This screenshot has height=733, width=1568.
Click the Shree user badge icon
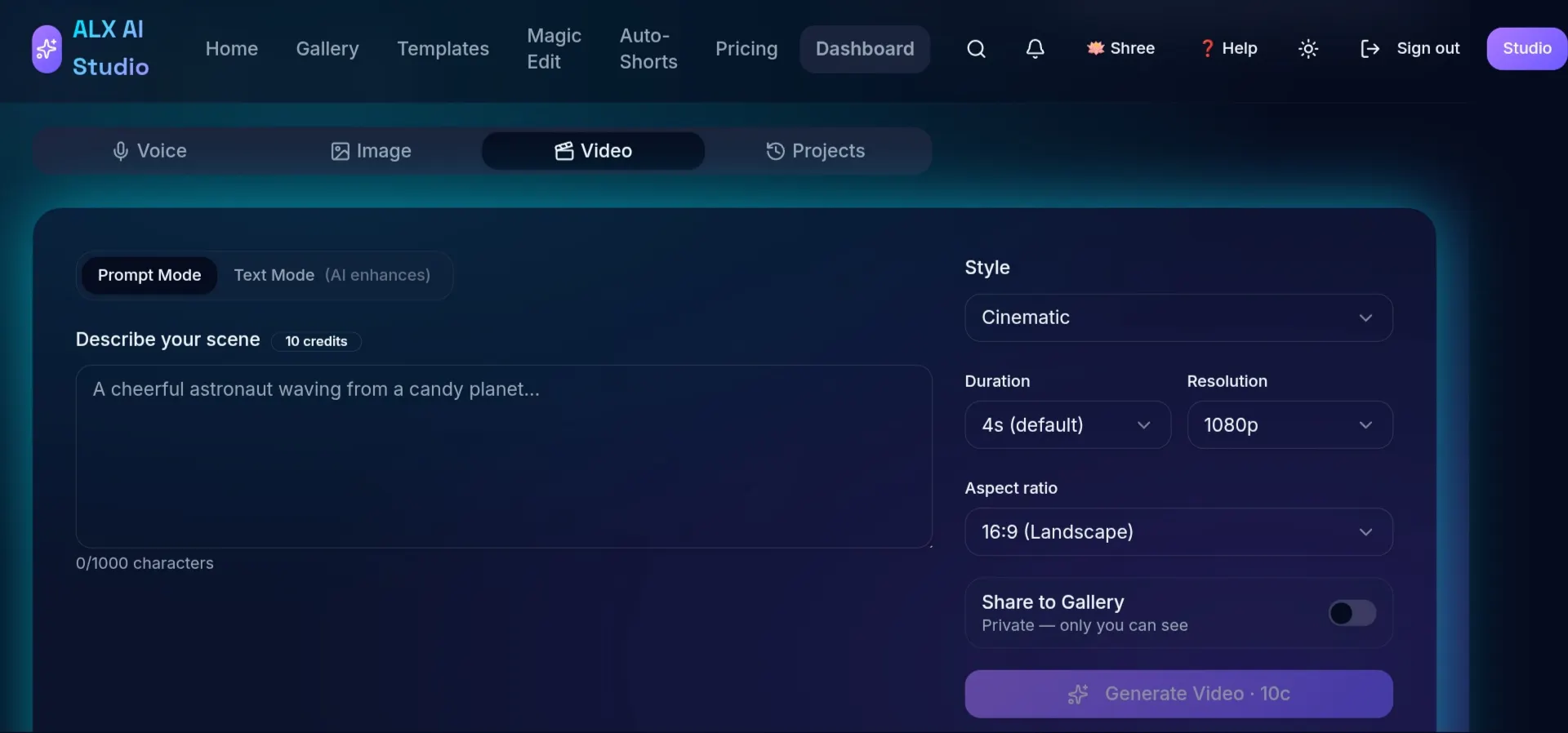pyautogui.click(x=1095, y=48)
